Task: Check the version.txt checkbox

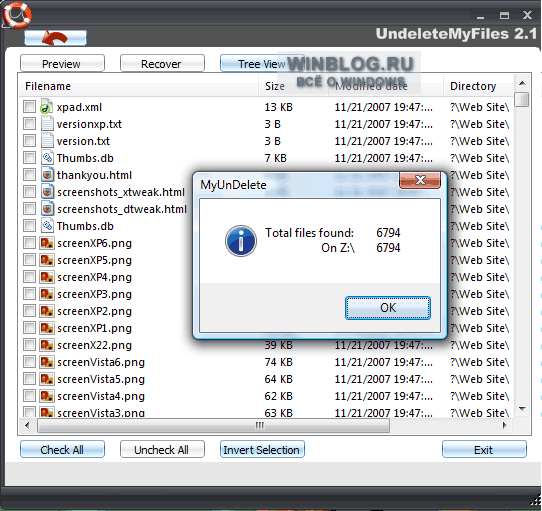Action: coord(29,140)
